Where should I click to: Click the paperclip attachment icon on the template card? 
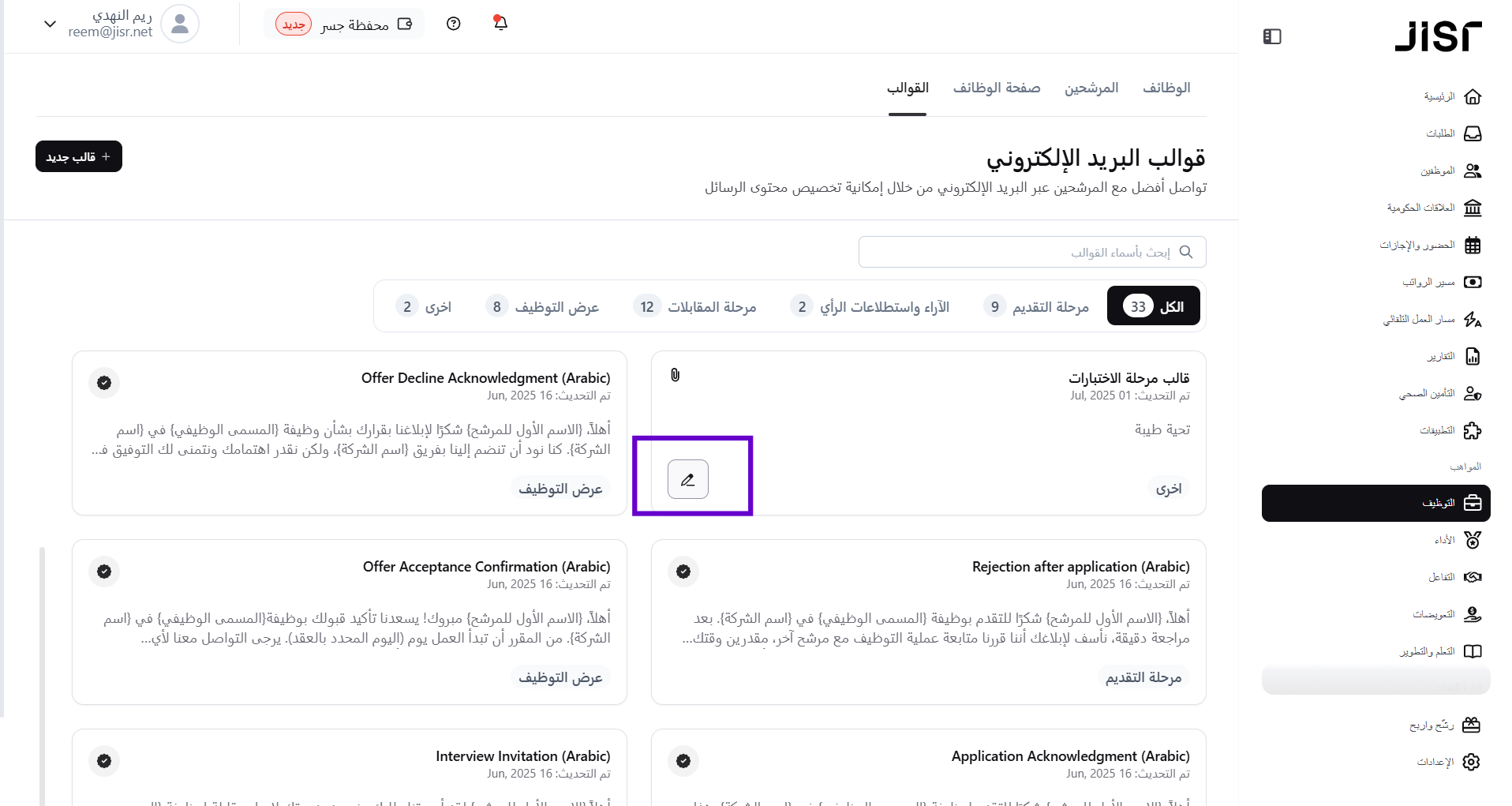tap(675, 375)
